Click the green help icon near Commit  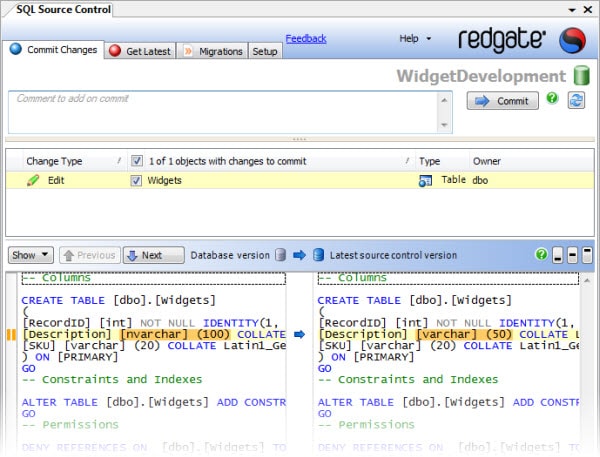(552, 99)
